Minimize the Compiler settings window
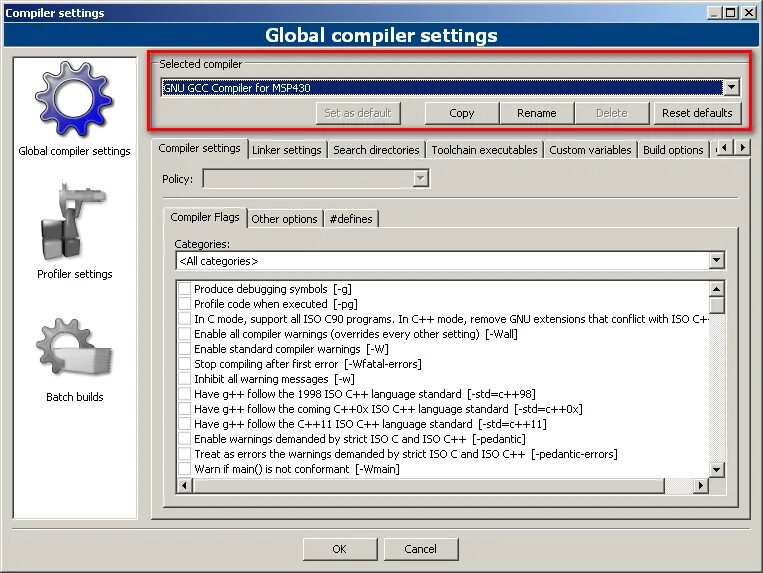 714,13
